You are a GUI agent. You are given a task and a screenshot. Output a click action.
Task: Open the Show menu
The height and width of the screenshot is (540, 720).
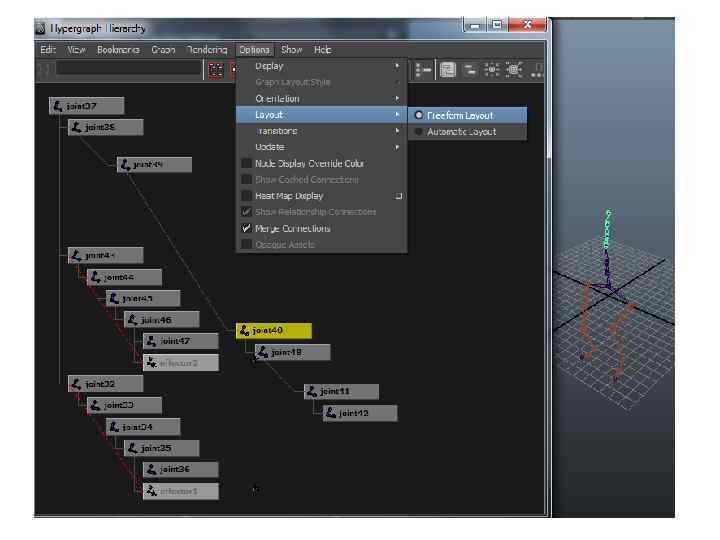coord(292,50)
